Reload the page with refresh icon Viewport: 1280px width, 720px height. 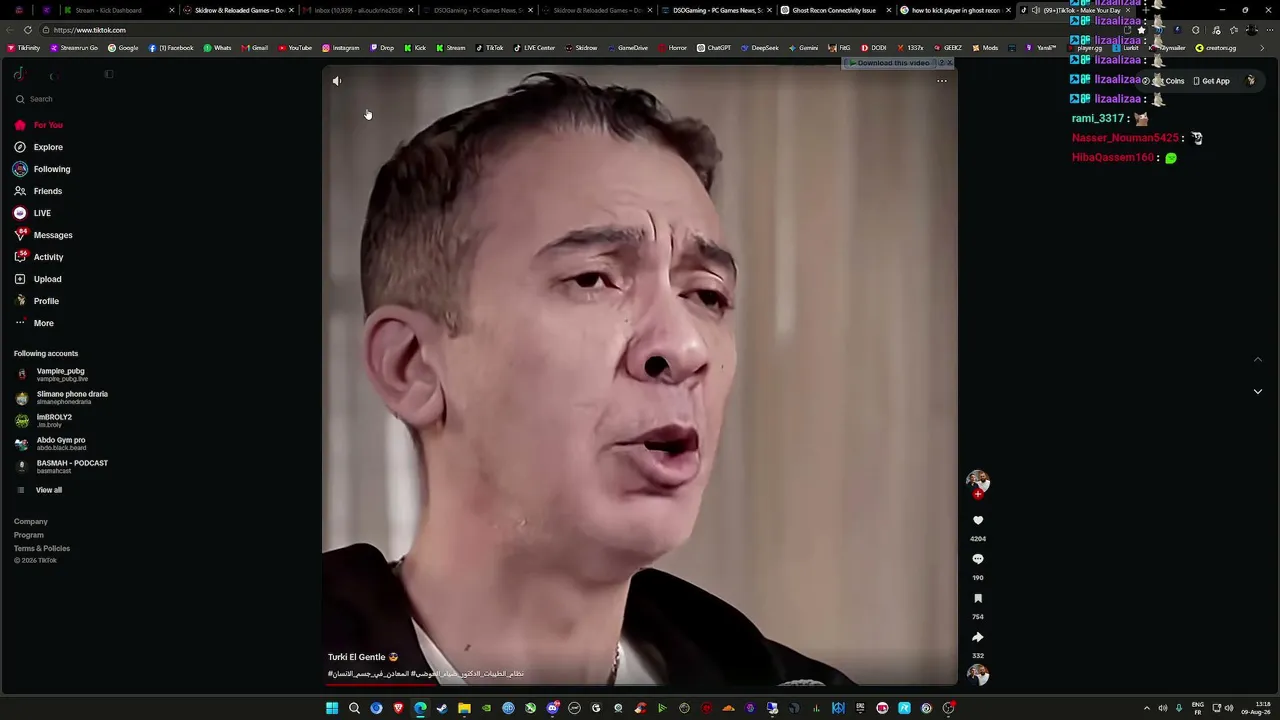pyautogui.click(x=27, y=30)
